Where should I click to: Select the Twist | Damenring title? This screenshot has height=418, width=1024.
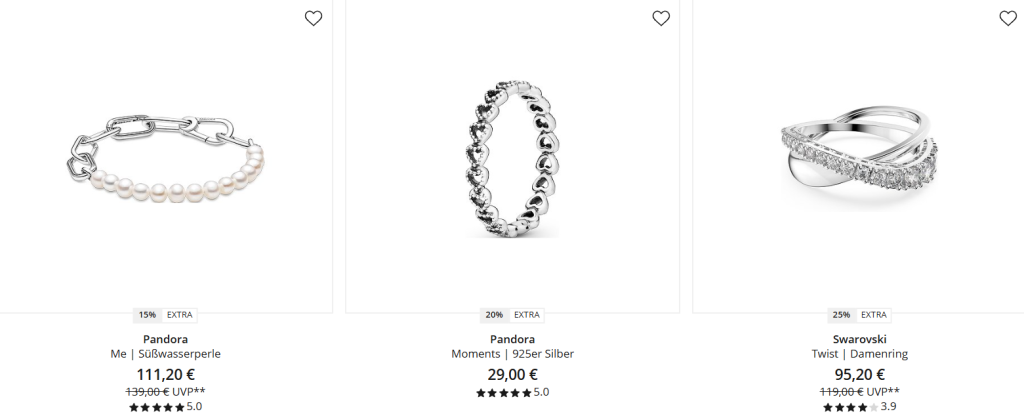[859, 354]
